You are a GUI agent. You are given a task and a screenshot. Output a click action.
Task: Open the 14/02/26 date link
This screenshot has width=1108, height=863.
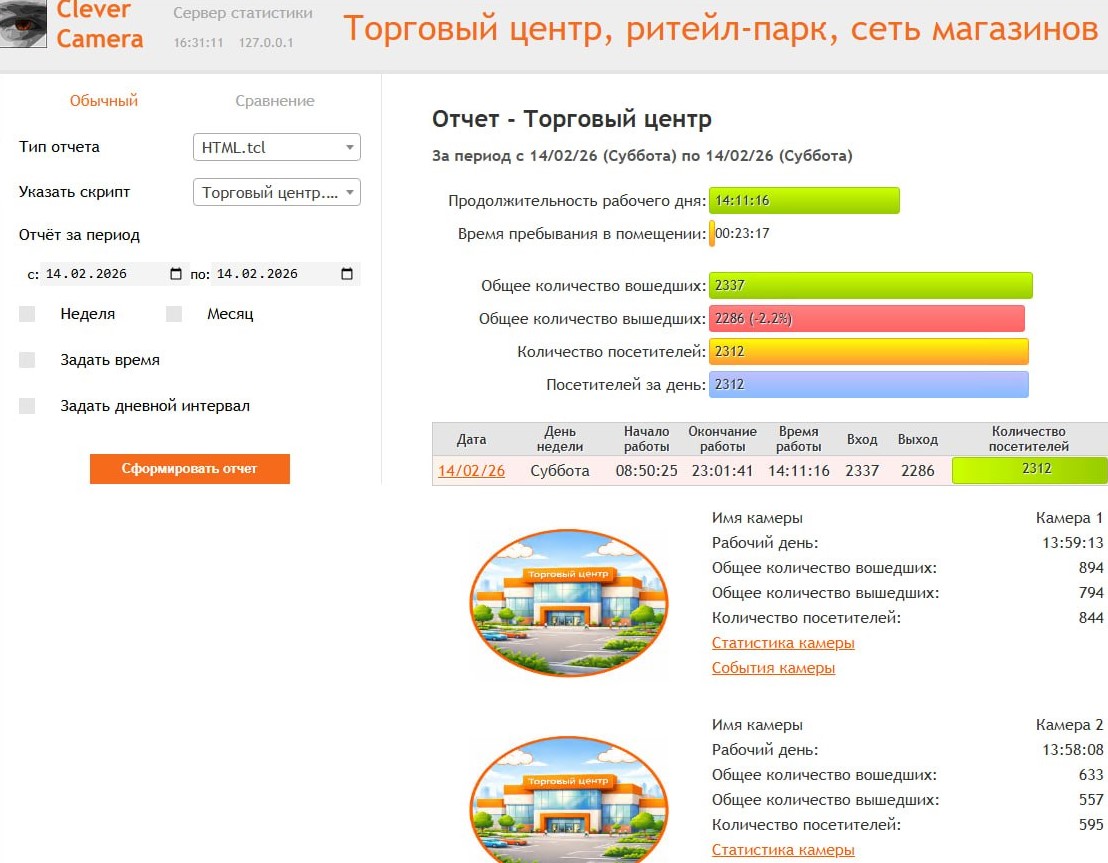[471, 471]
